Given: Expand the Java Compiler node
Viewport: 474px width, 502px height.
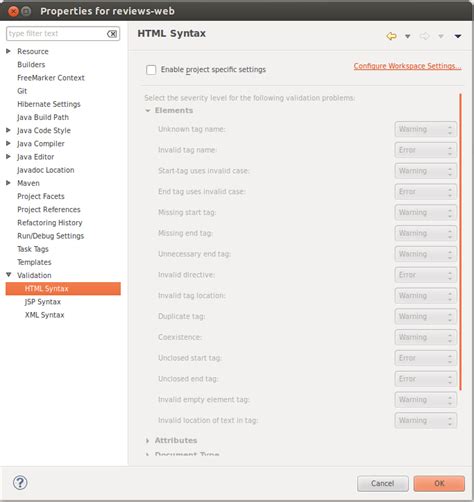Looking at the screenshot, I should click(9, 143).
